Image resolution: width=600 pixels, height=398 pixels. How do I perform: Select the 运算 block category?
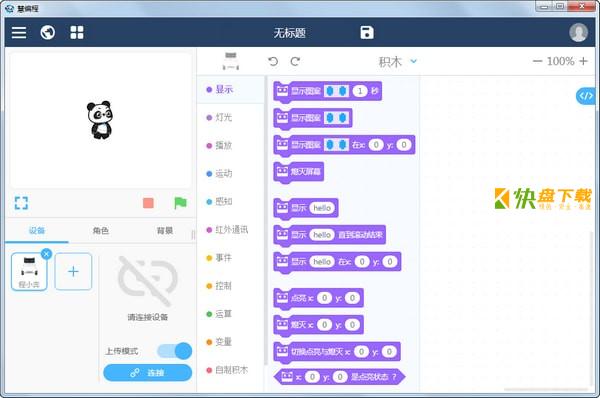pos(231,314)
